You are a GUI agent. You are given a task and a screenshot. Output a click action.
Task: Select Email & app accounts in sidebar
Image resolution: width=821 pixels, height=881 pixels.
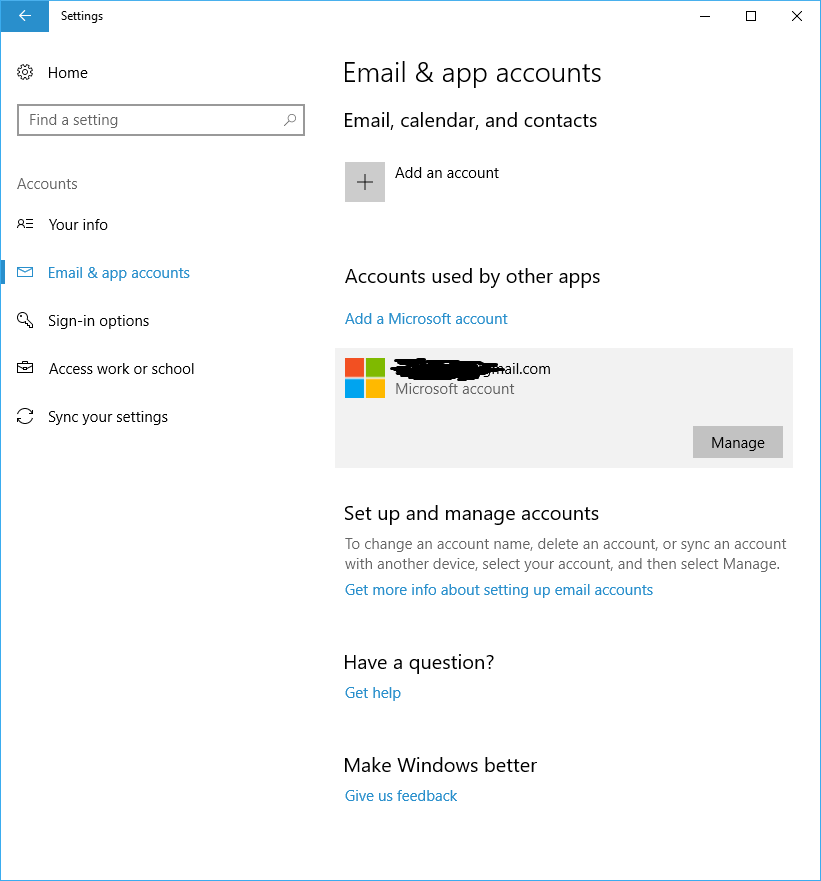(x=119, y=273)
